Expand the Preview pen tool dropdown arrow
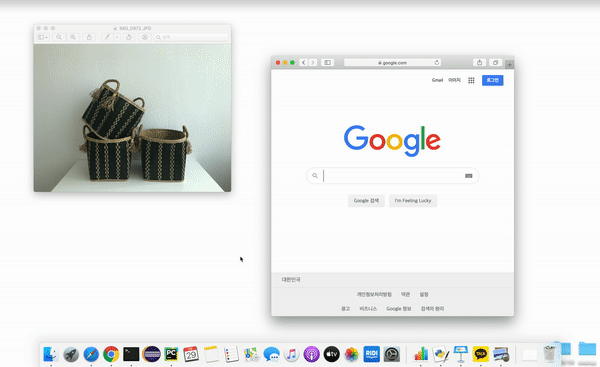The image size is (600, 367). click(117, 37)
